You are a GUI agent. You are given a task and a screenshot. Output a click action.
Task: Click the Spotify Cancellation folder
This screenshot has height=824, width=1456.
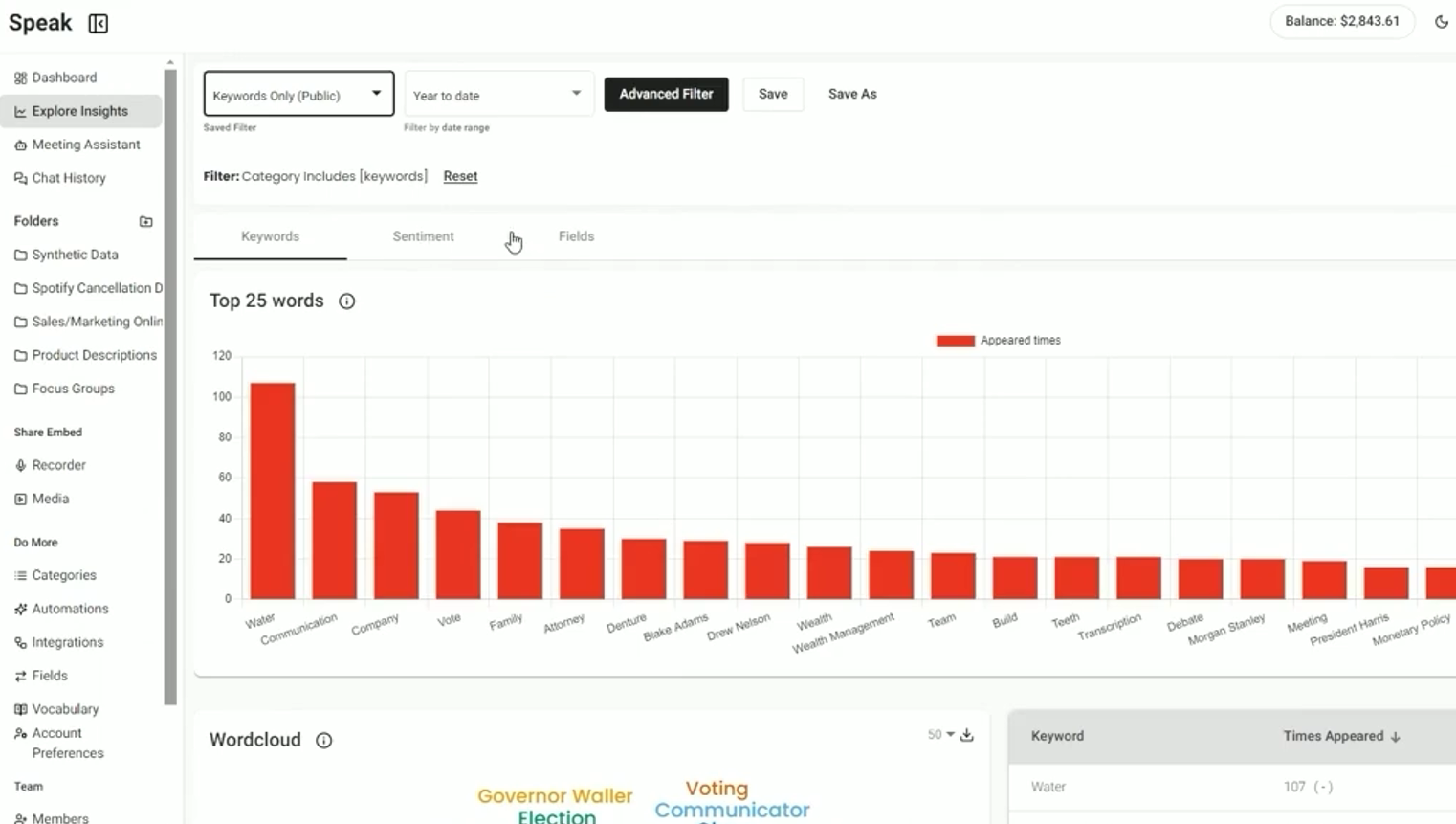click(x=88, y=288)
